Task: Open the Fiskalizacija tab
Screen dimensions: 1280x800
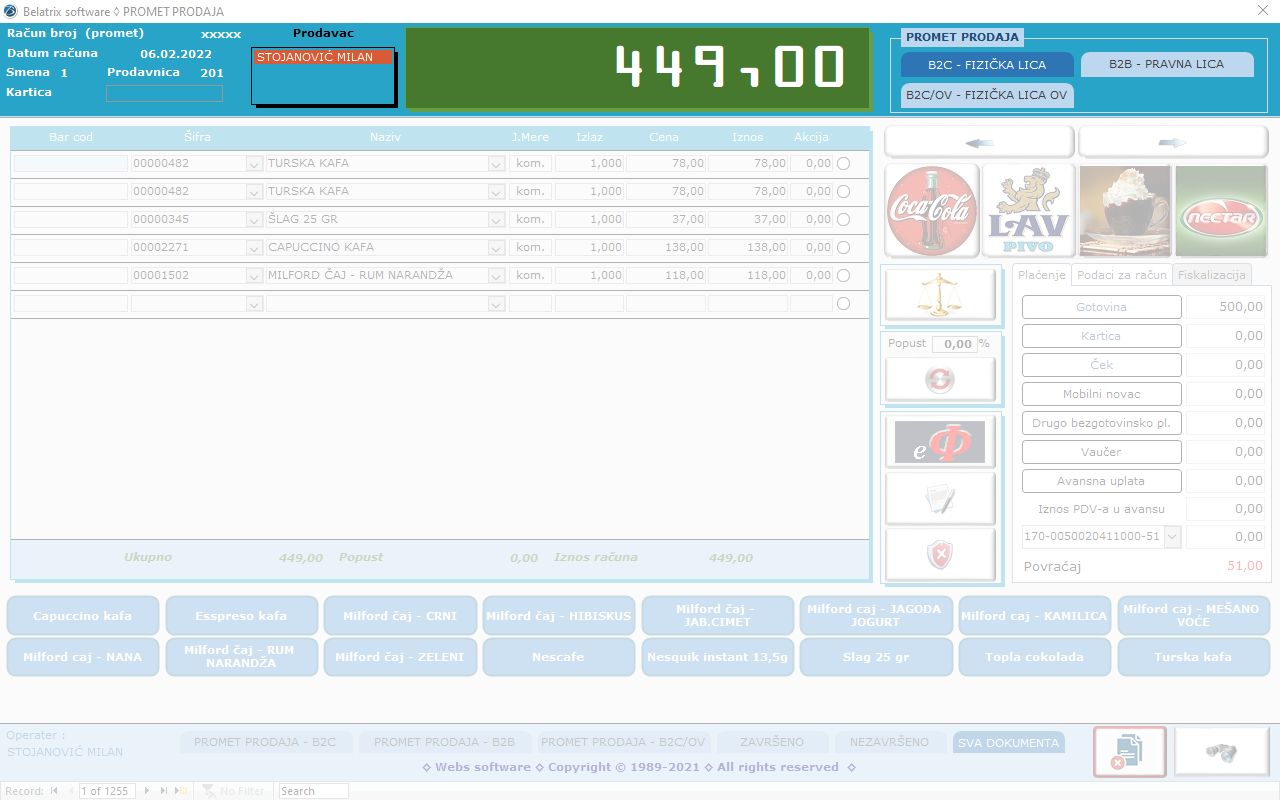Action: (1211, 275)
